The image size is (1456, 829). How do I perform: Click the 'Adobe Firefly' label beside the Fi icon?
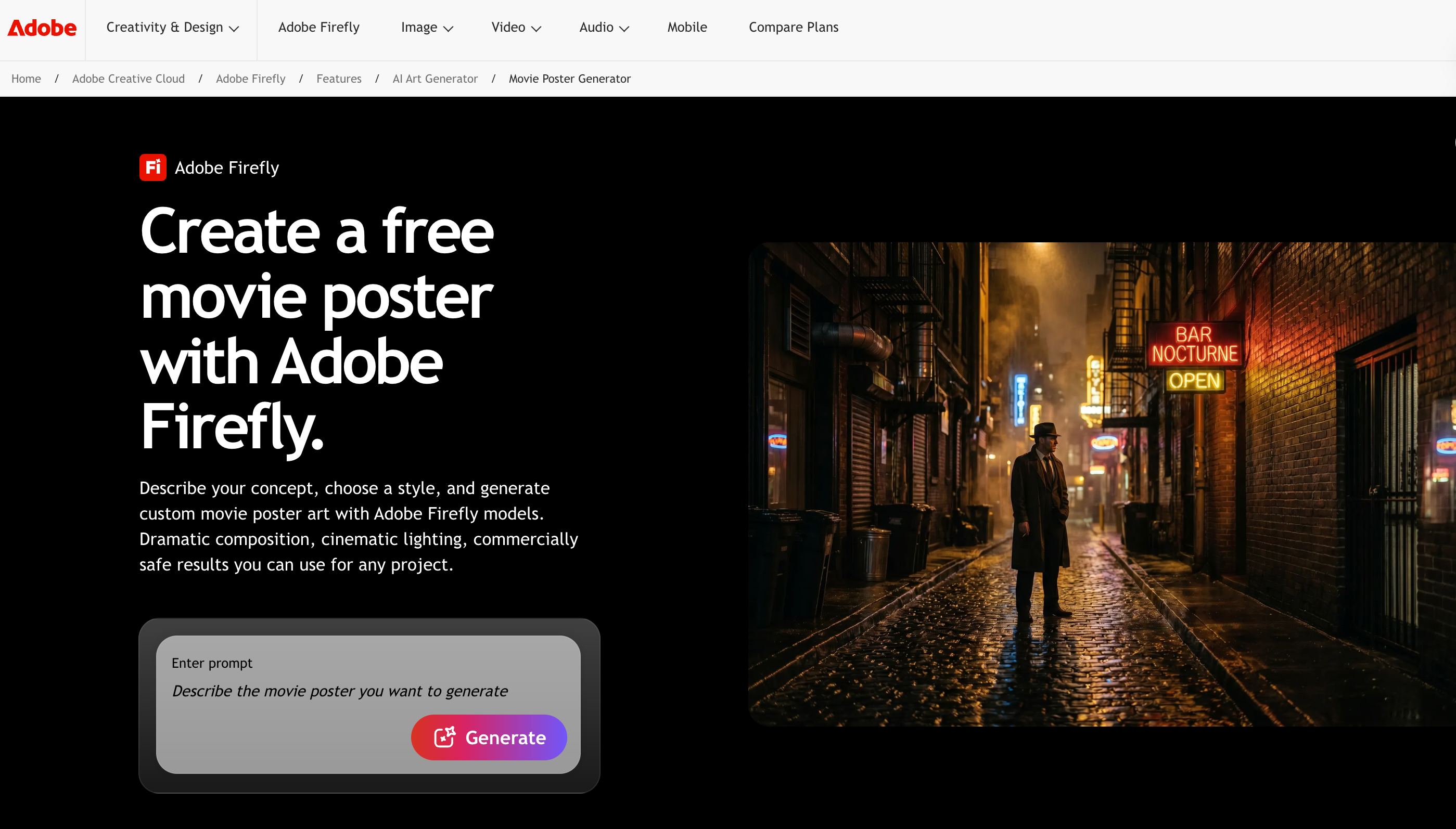(x=227, y=167)
